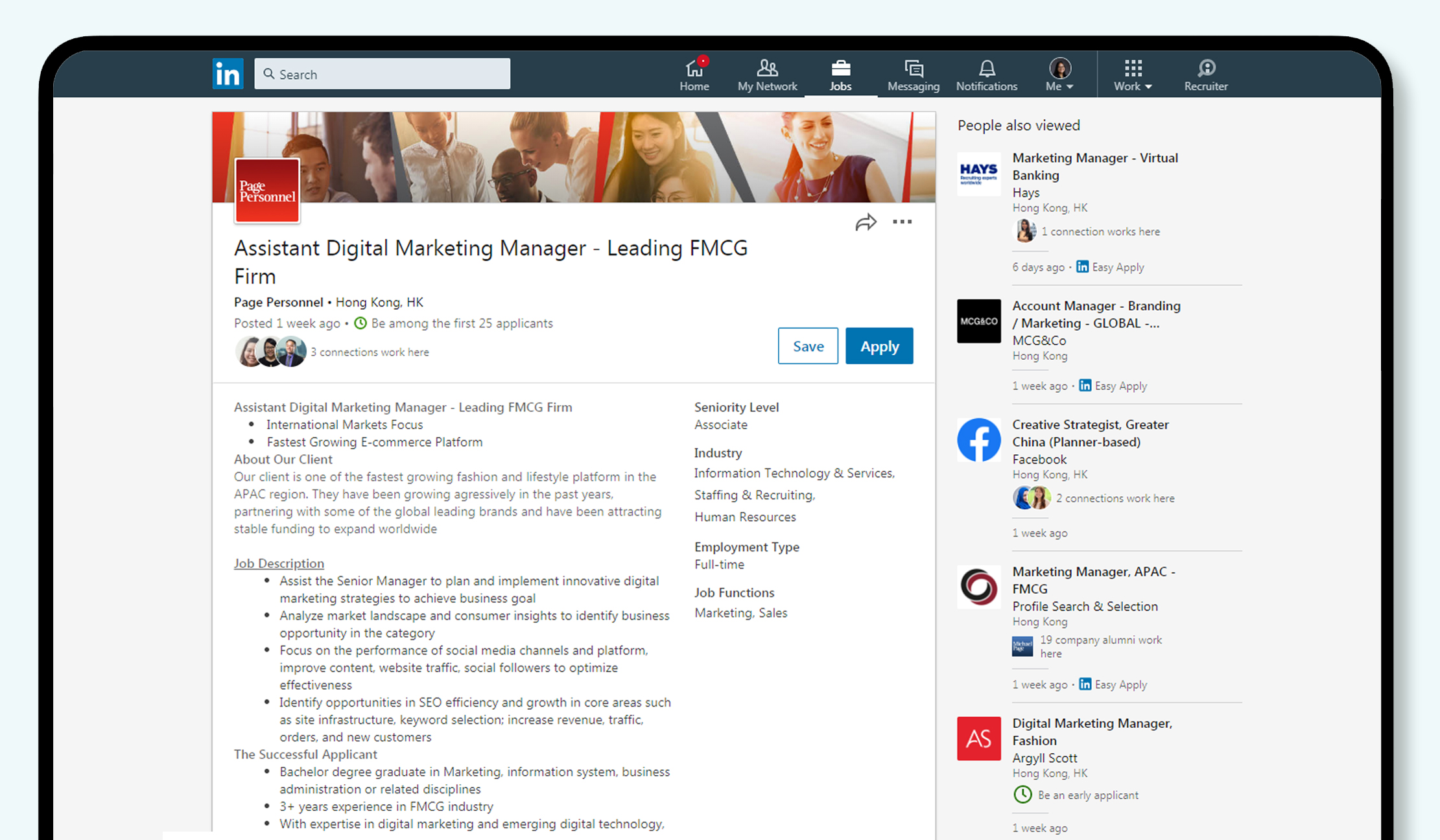Click the early applicant clock icon for Argyll Scott
The width and height of the screenshot is (1440, 840).
1022,795
